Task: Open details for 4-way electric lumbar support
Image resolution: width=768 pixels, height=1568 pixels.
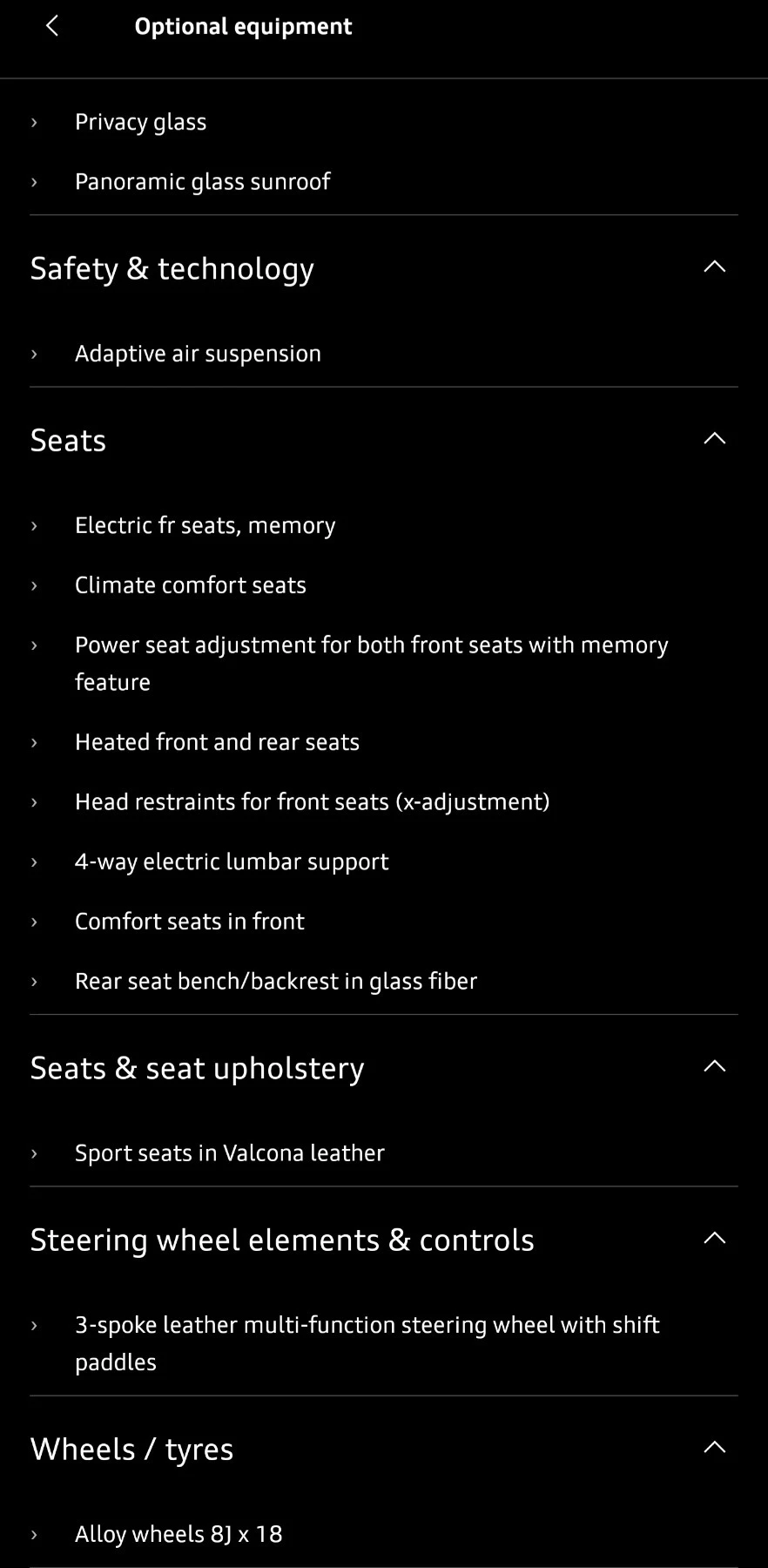Action: tap(232, 862)
